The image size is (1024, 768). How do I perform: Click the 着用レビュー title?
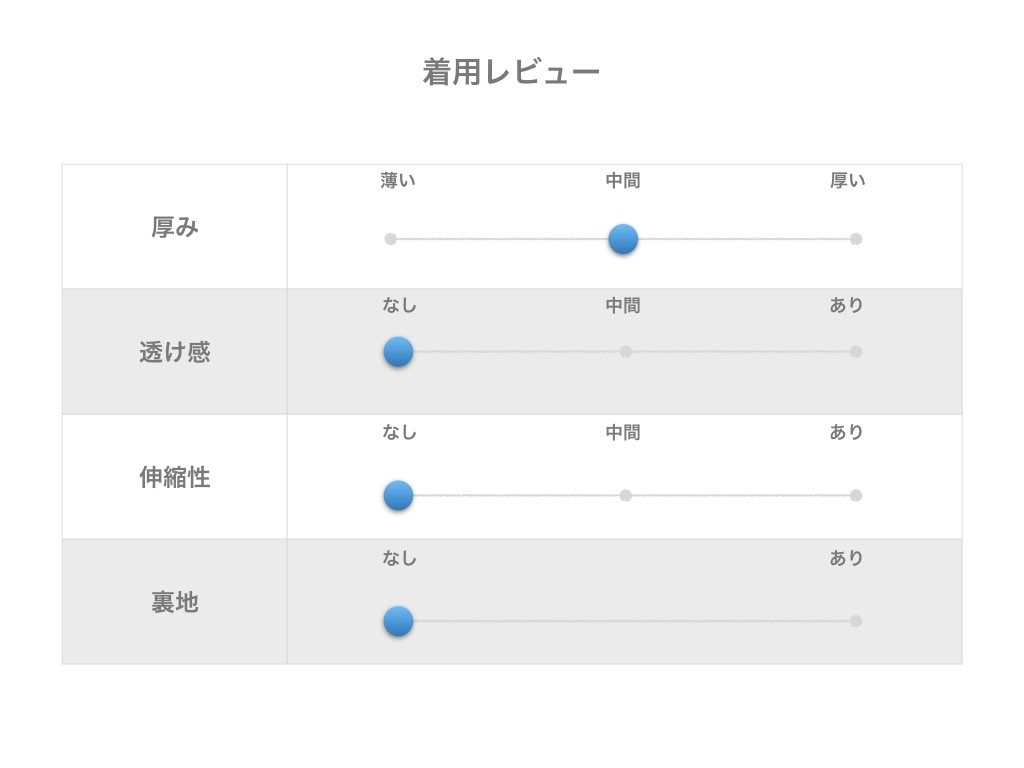pyautogui.click(x=511, y=73)
